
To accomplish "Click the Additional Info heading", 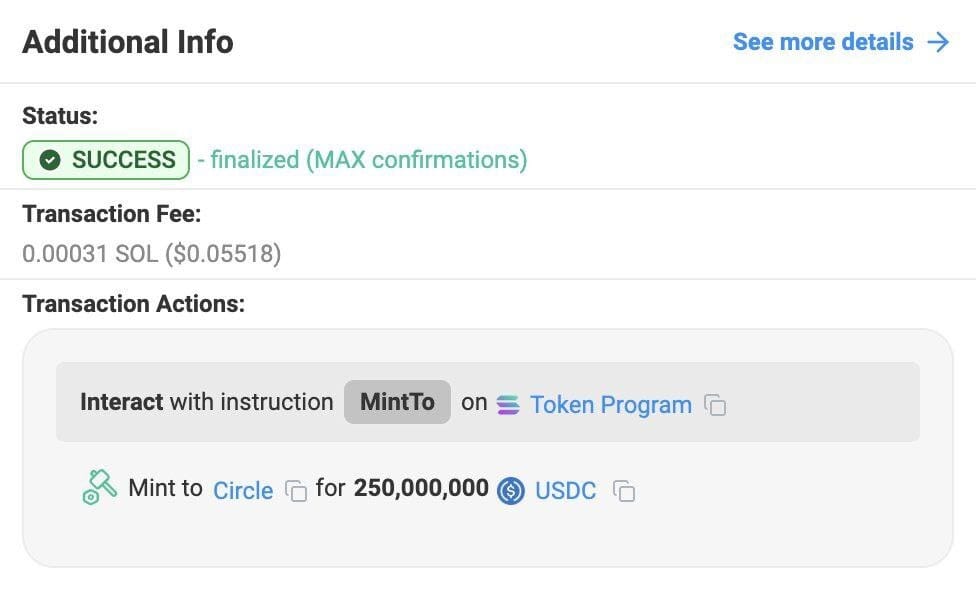I will pos(128,42).
